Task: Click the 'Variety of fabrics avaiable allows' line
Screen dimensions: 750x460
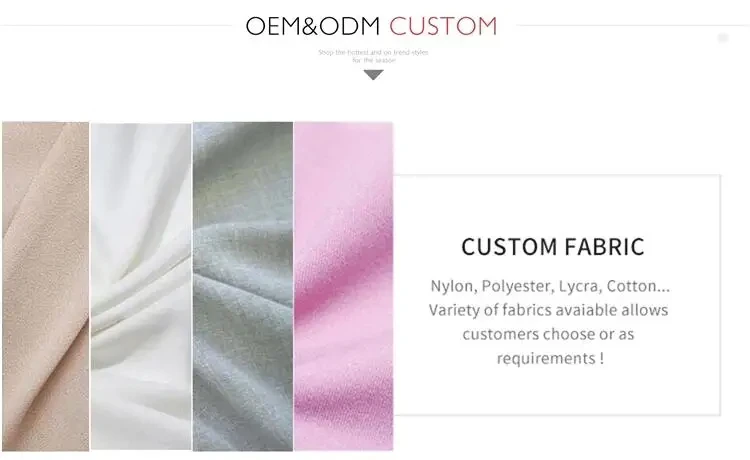Action: 549,310
